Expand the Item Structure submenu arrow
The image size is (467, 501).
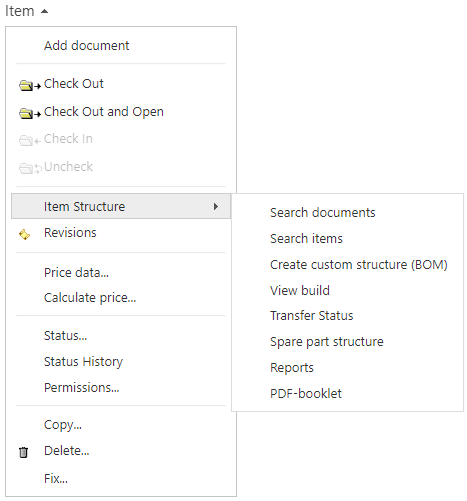216,206
